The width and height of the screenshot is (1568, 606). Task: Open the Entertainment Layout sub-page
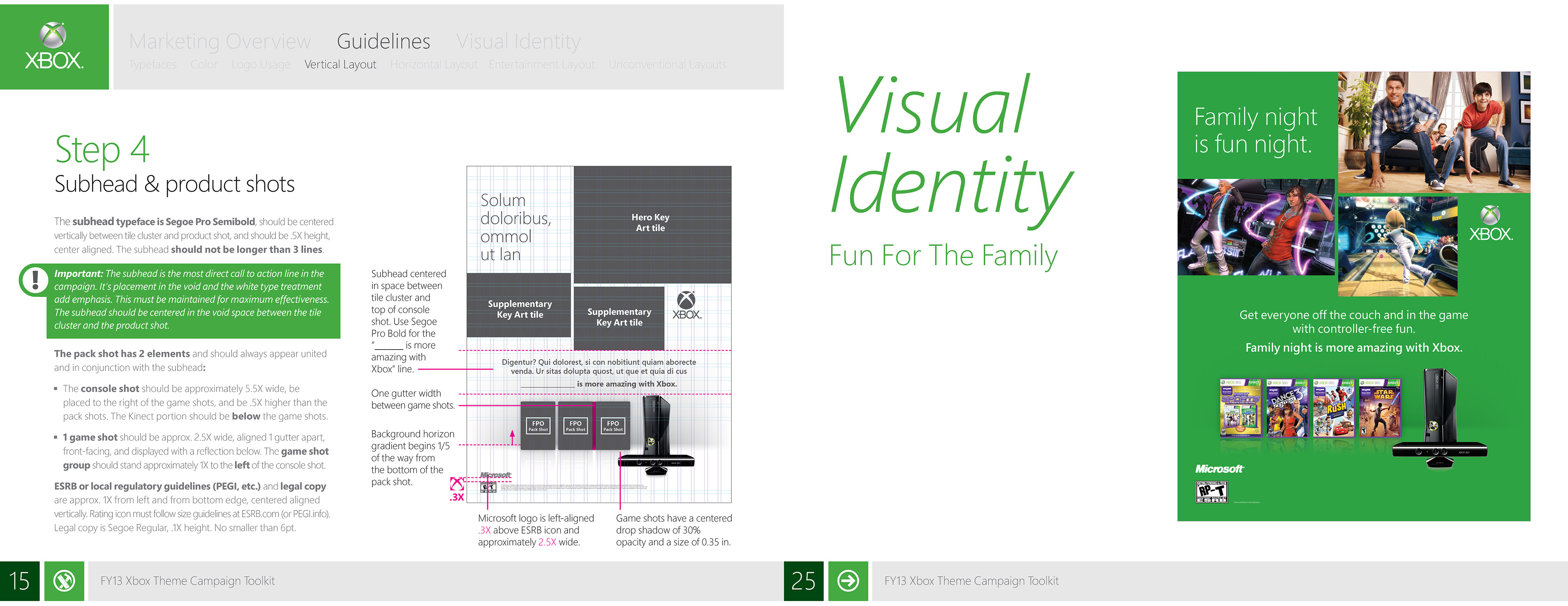tap(541, 65)
